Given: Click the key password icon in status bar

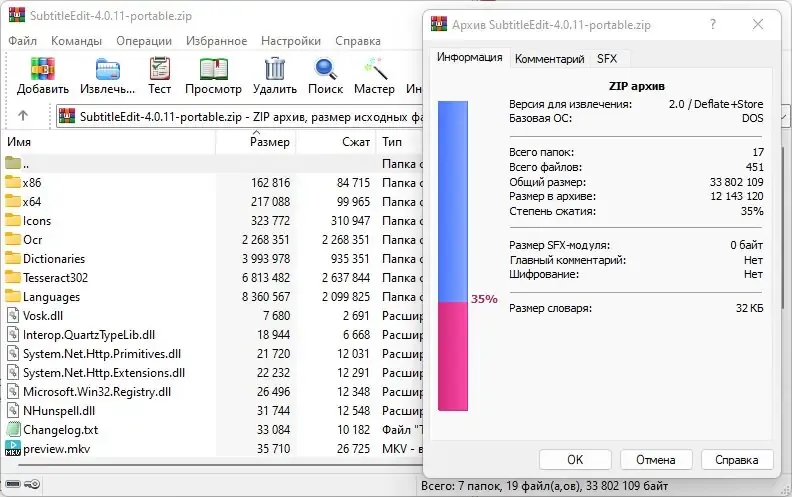Looking at the screenshot, I should pyautogui.click(x=32, y=484).
